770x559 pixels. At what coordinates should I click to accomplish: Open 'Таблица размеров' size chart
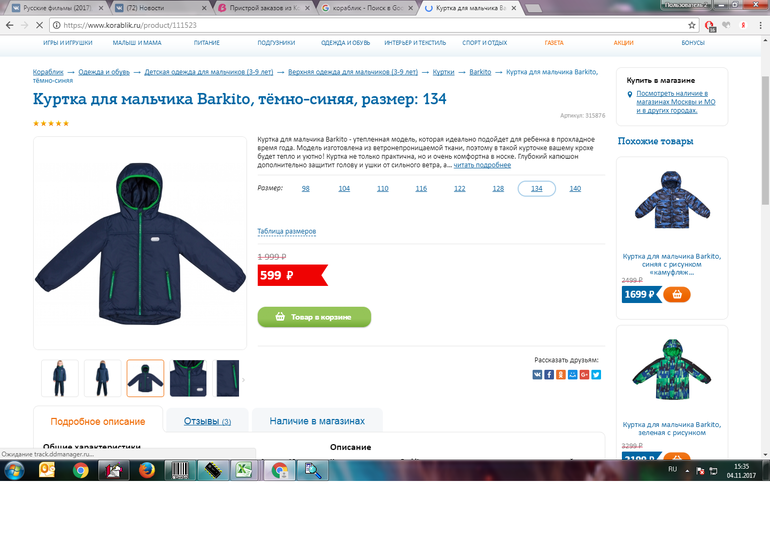pyautogui.click(x=287, y=231)
